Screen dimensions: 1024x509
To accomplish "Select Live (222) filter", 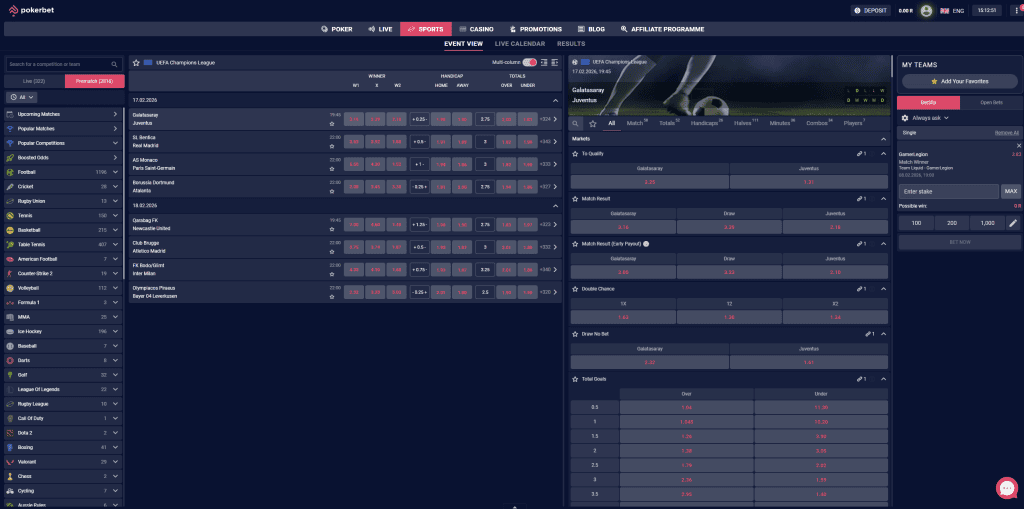I will coord(34,81).
